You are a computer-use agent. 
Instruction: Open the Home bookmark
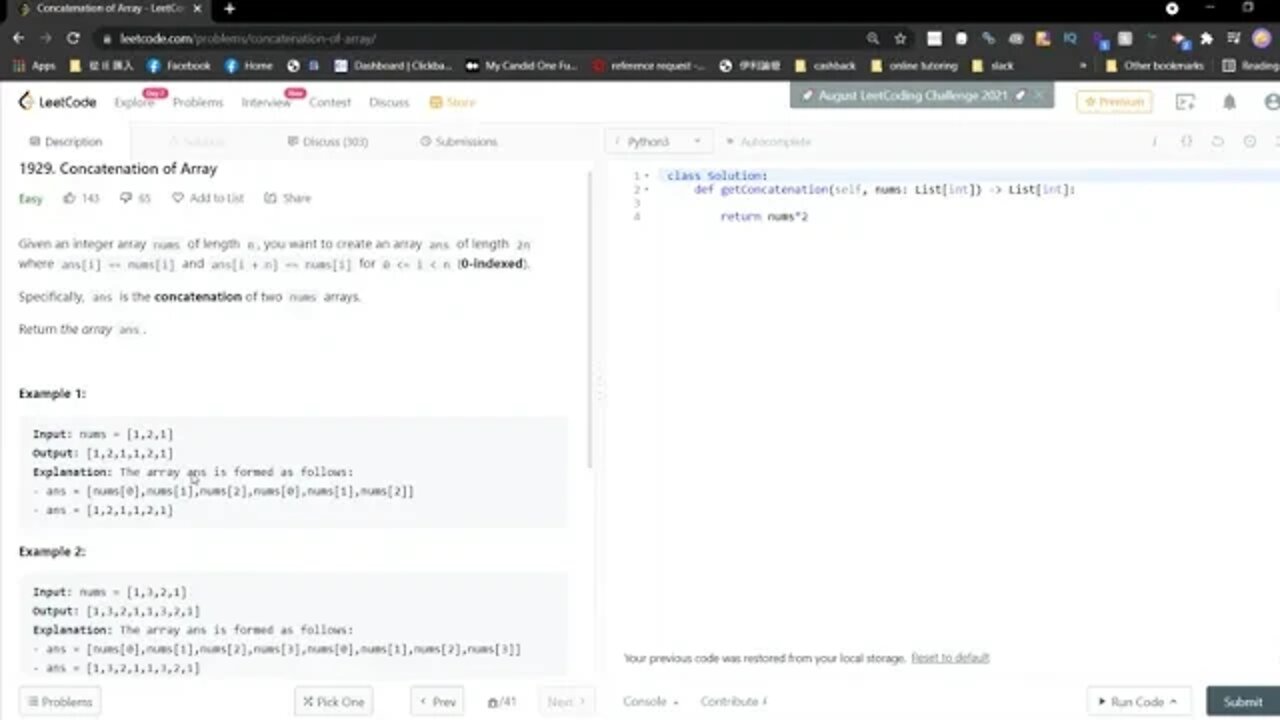pos(249,66)
